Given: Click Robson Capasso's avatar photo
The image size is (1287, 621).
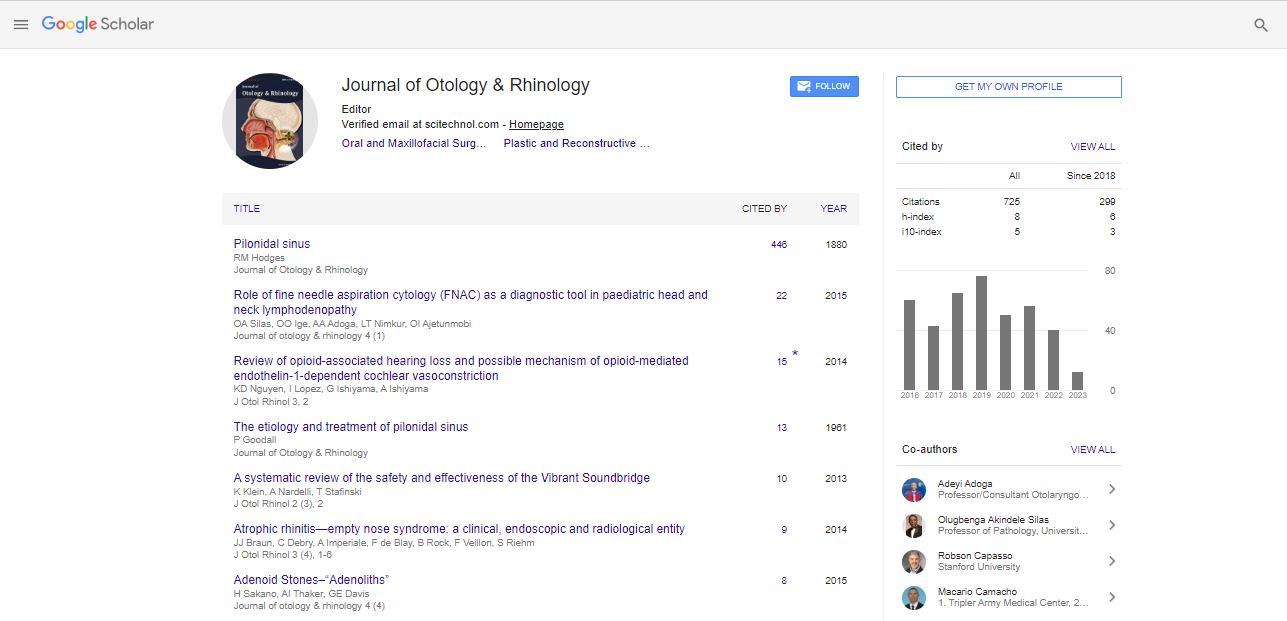Looking at the screenshot, I should click(x=914, y=562).
